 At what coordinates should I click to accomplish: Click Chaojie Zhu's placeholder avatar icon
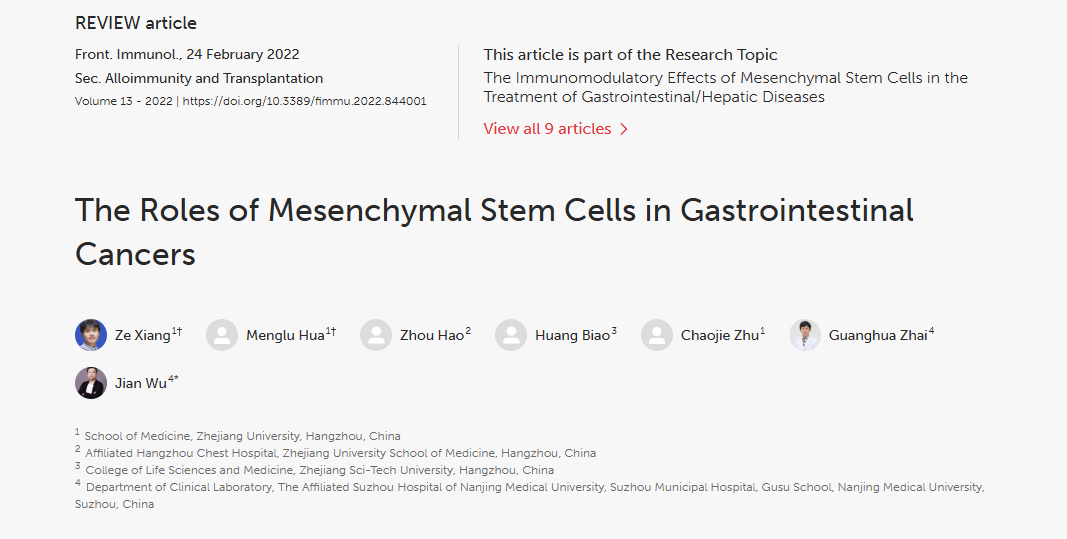pyautogui.click(x=657, y=335)
